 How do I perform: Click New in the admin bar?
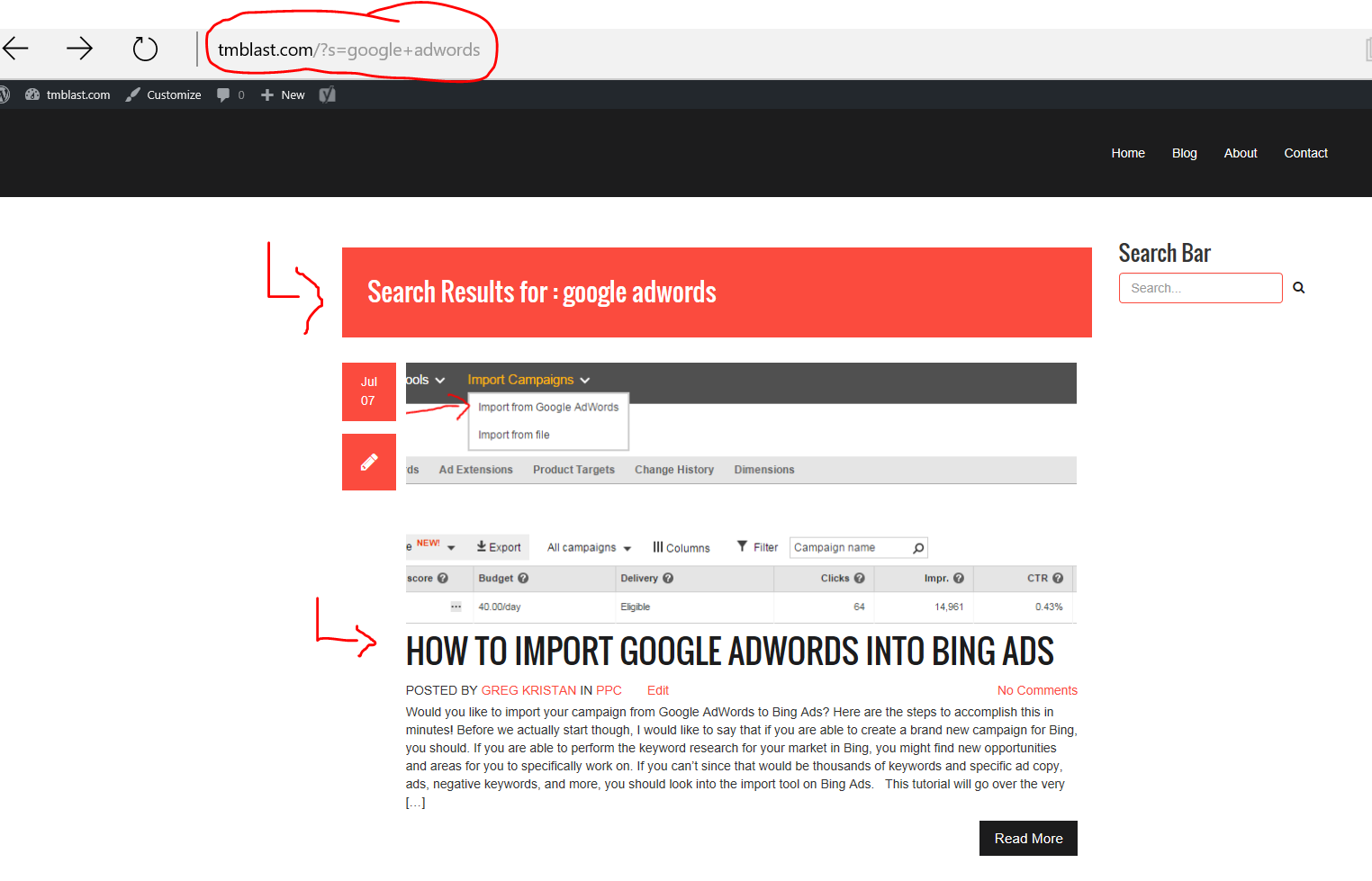coord(283,94)
